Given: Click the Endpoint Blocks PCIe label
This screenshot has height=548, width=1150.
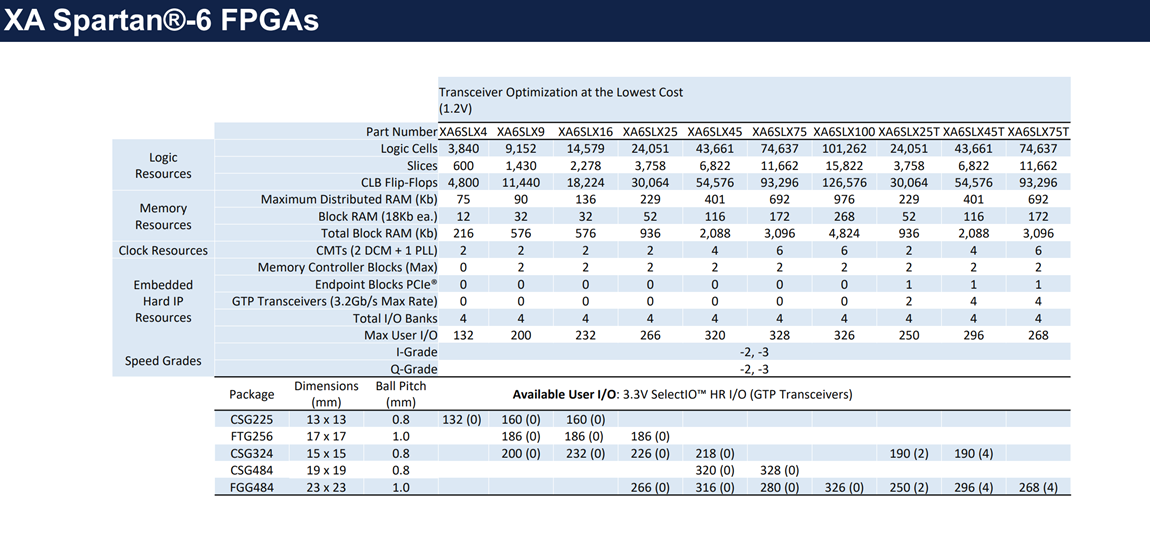Looking at the screenshot, I should [x=376, y=284].
